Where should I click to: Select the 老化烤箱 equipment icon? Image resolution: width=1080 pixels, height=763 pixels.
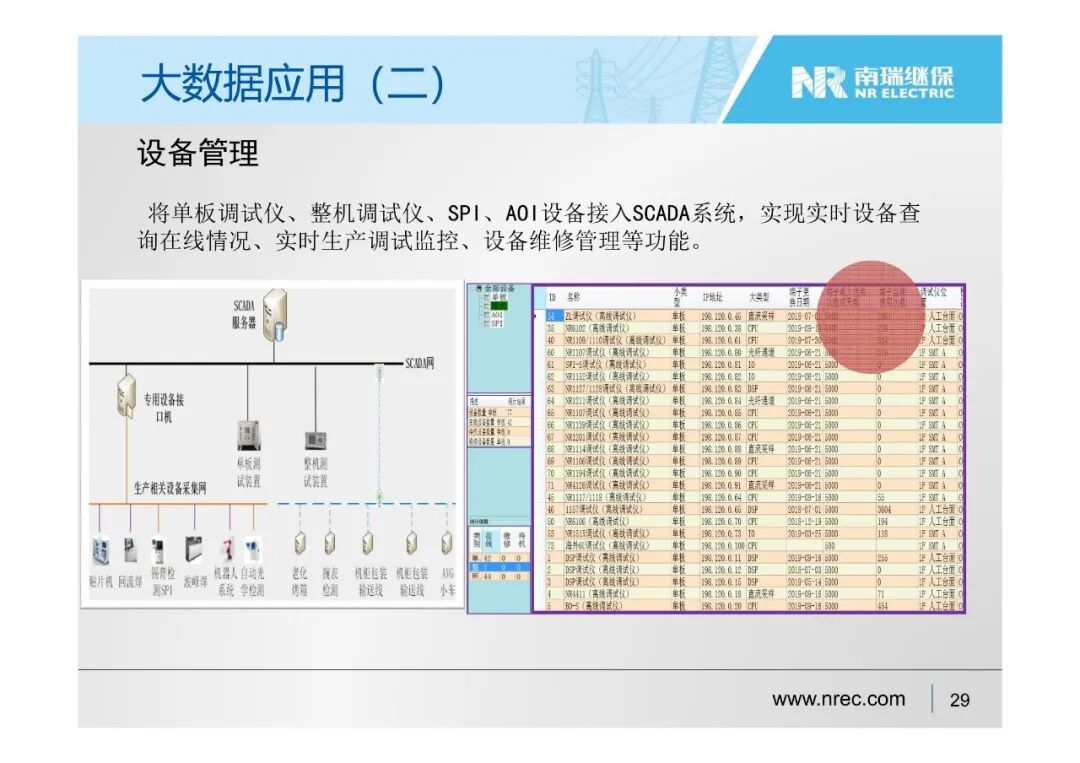point(300,545)
